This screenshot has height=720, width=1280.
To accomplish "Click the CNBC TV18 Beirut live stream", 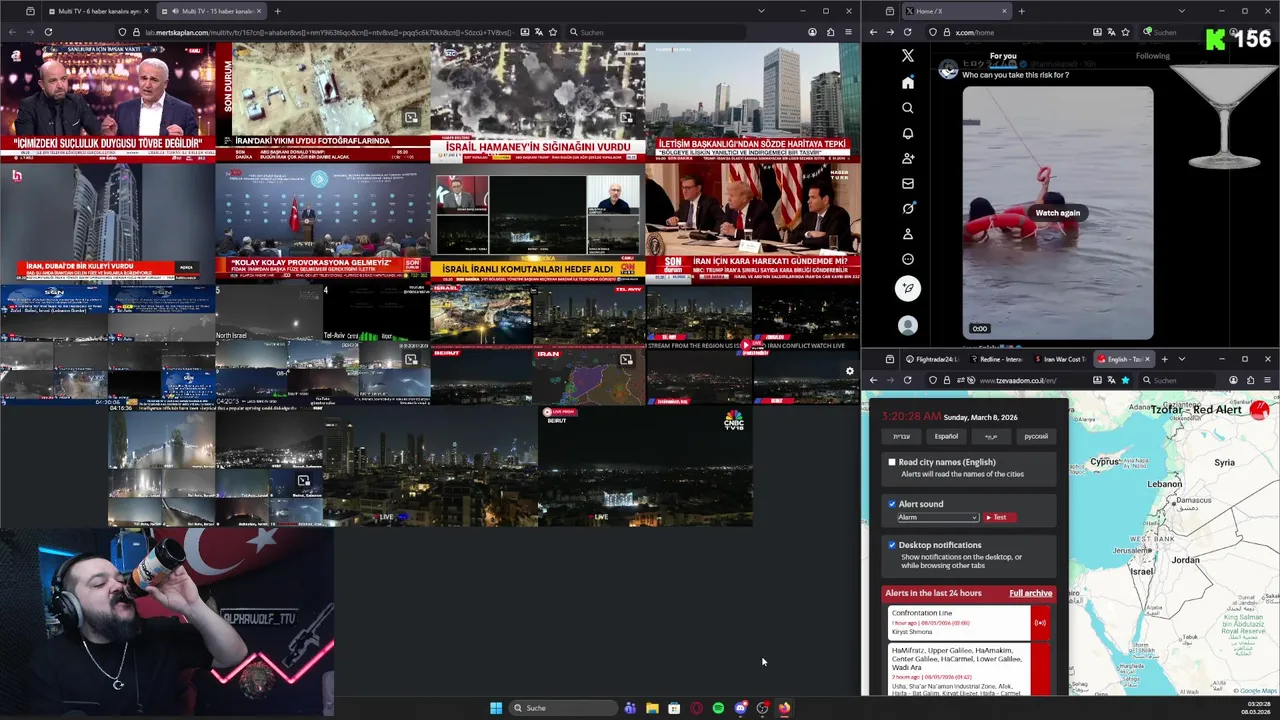I will [645, 466].
